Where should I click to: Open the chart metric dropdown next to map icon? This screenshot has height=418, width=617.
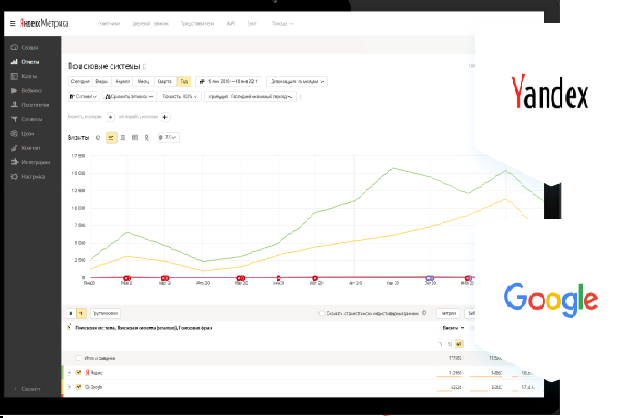168,137
